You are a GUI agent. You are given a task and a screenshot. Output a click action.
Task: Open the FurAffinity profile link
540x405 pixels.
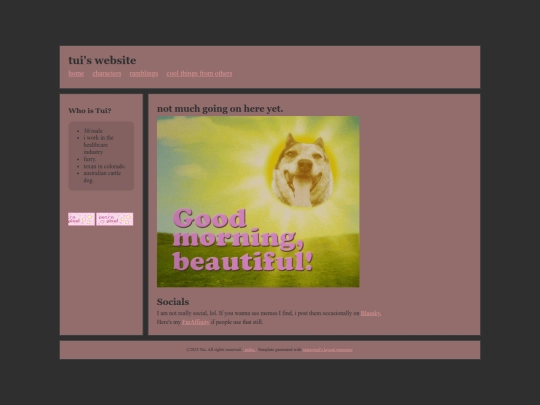click(195, 322)
